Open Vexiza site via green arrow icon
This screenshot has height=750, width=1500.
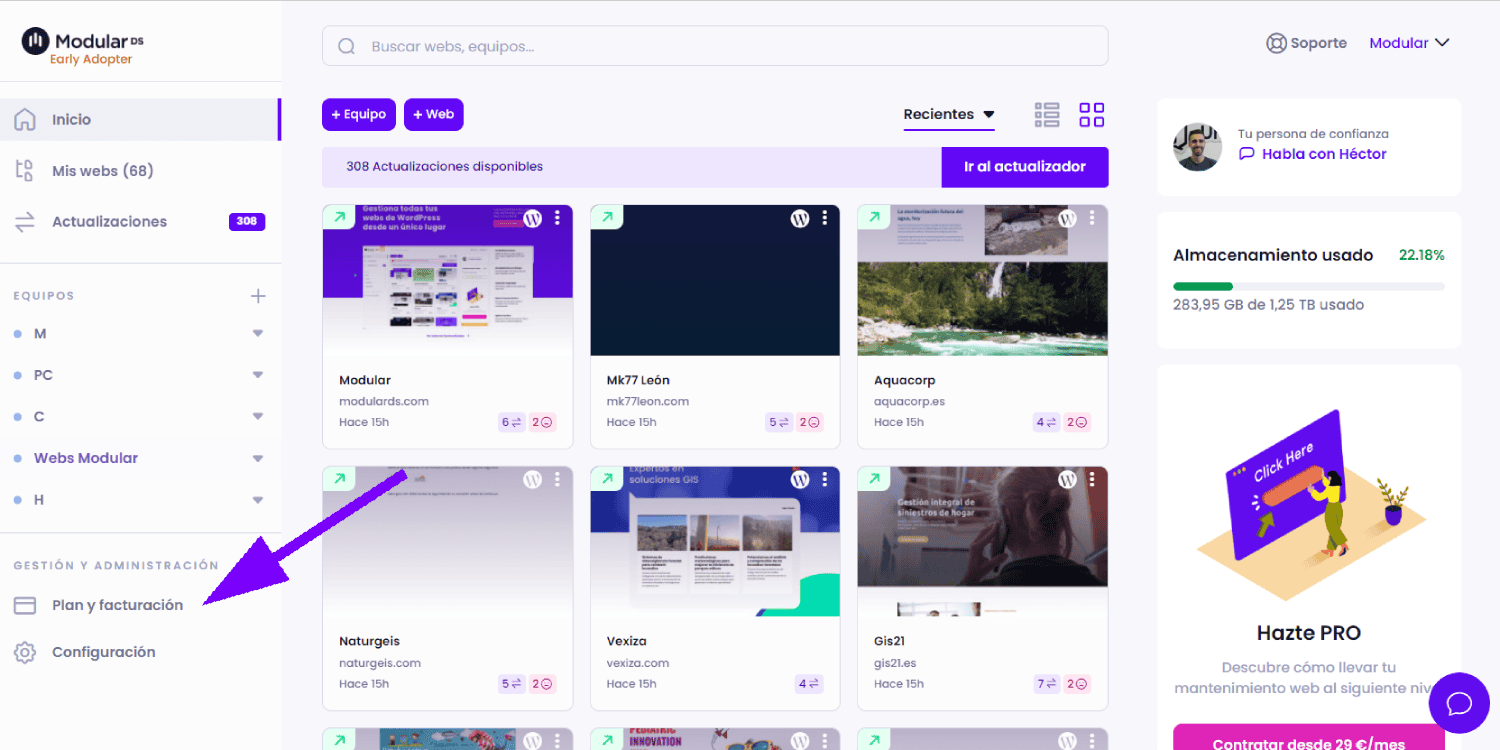pos(606,478)
